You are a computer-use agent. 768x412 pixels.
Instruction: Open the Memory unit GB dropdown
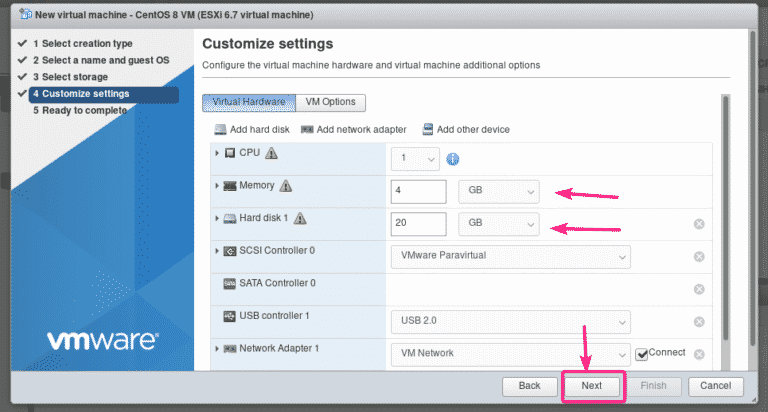(498, 190)
